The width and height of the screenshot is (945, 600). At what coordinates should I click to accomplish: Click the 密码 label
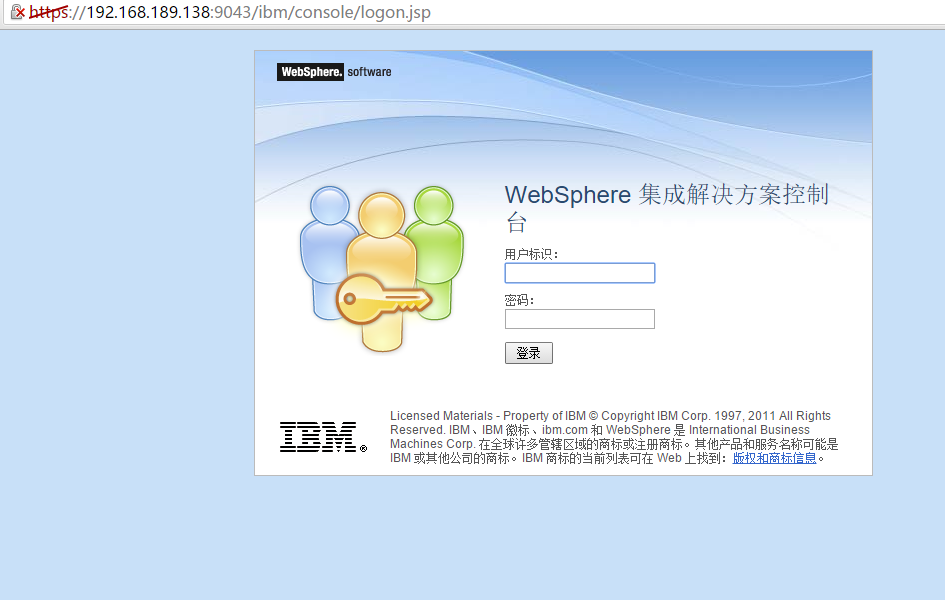click(x=519, y=300)
